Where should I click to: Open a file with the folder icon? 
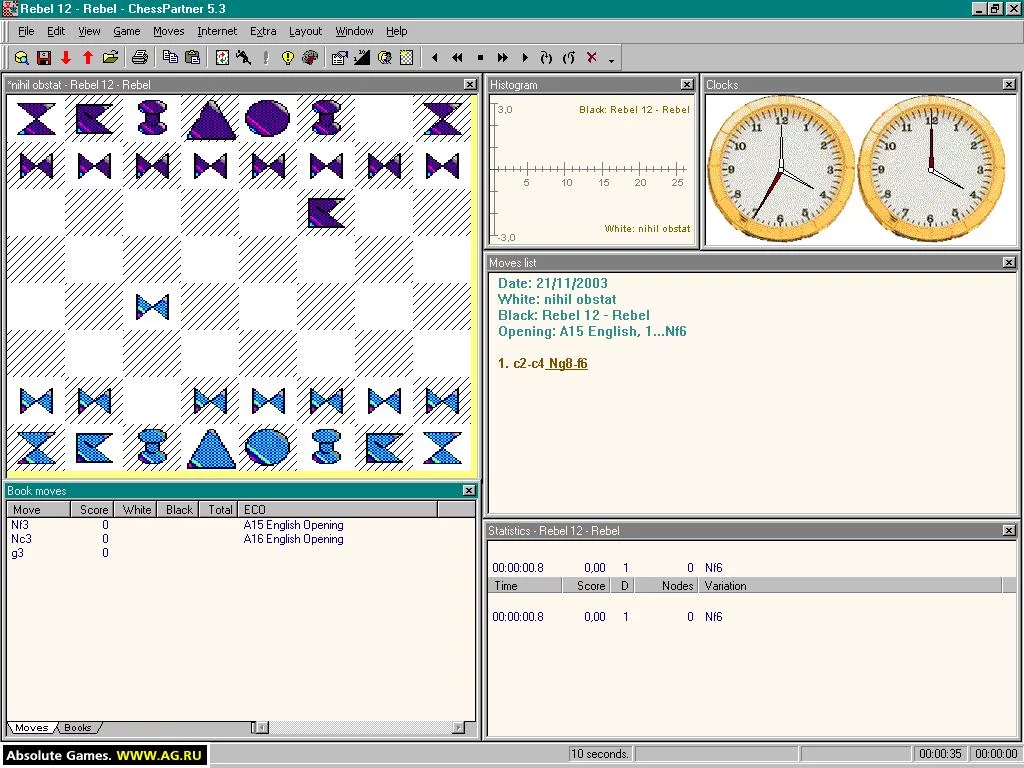110,57
